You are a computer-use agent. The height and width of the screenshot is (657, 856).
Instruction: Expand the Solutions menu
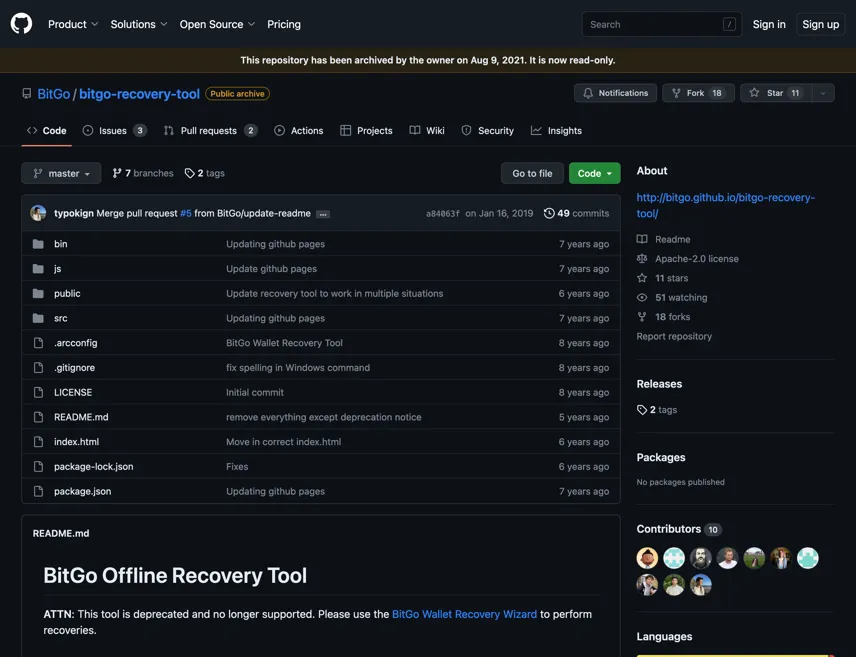point(139,24)
